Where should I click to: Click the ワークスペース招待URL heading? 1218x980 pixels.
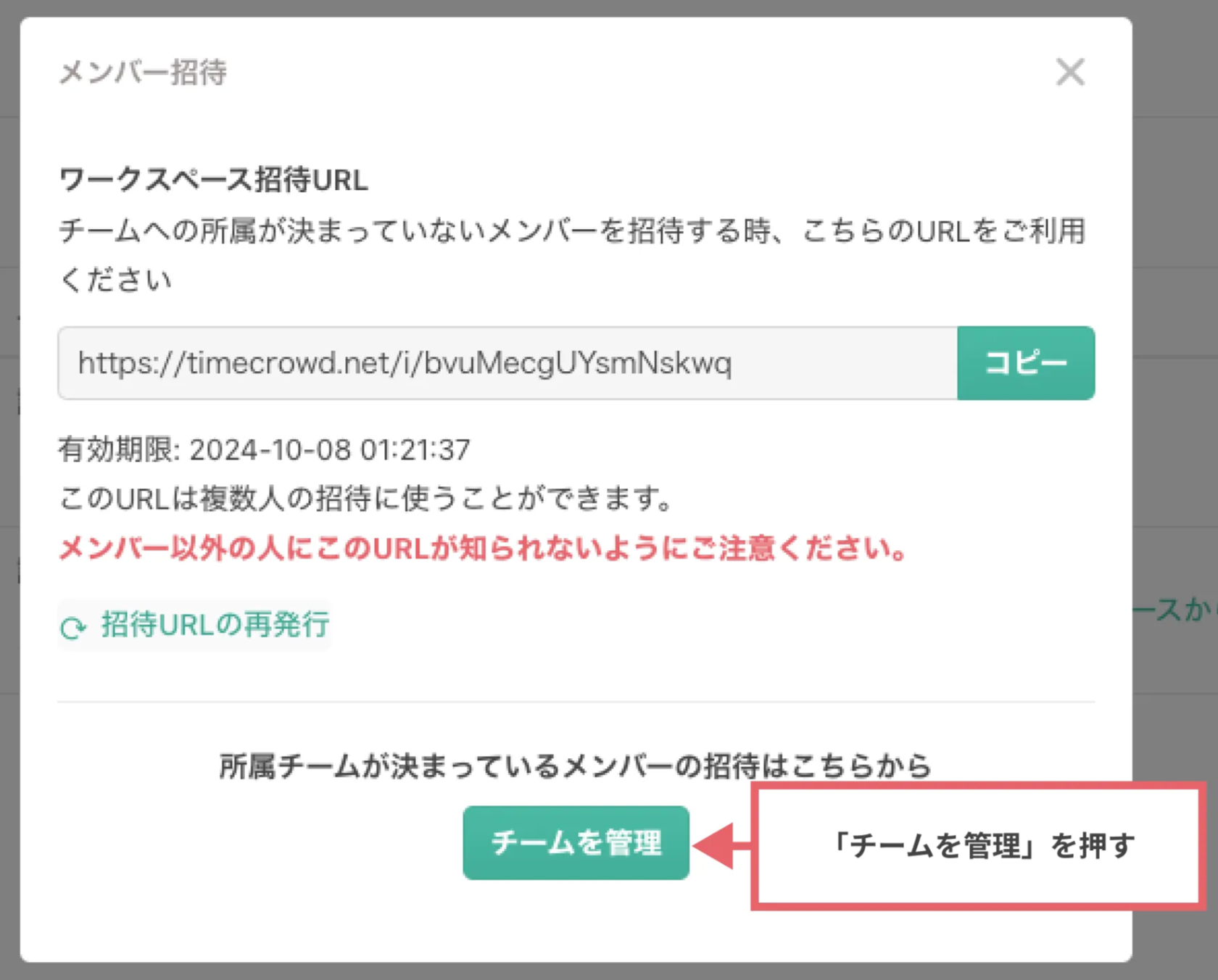[213, 180]
